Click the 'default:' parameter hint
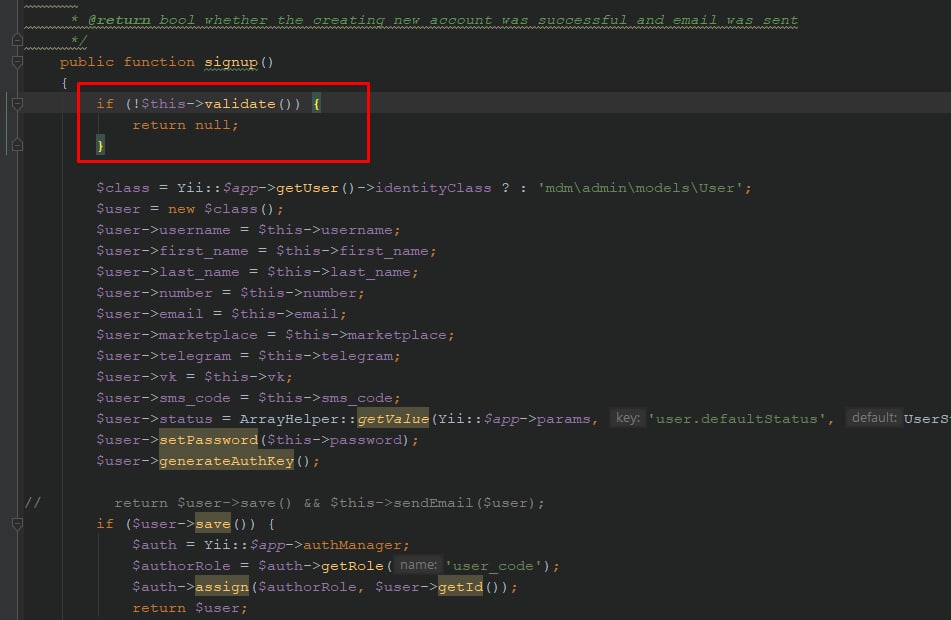Screen dimensions: 951x620 point(874,418)
